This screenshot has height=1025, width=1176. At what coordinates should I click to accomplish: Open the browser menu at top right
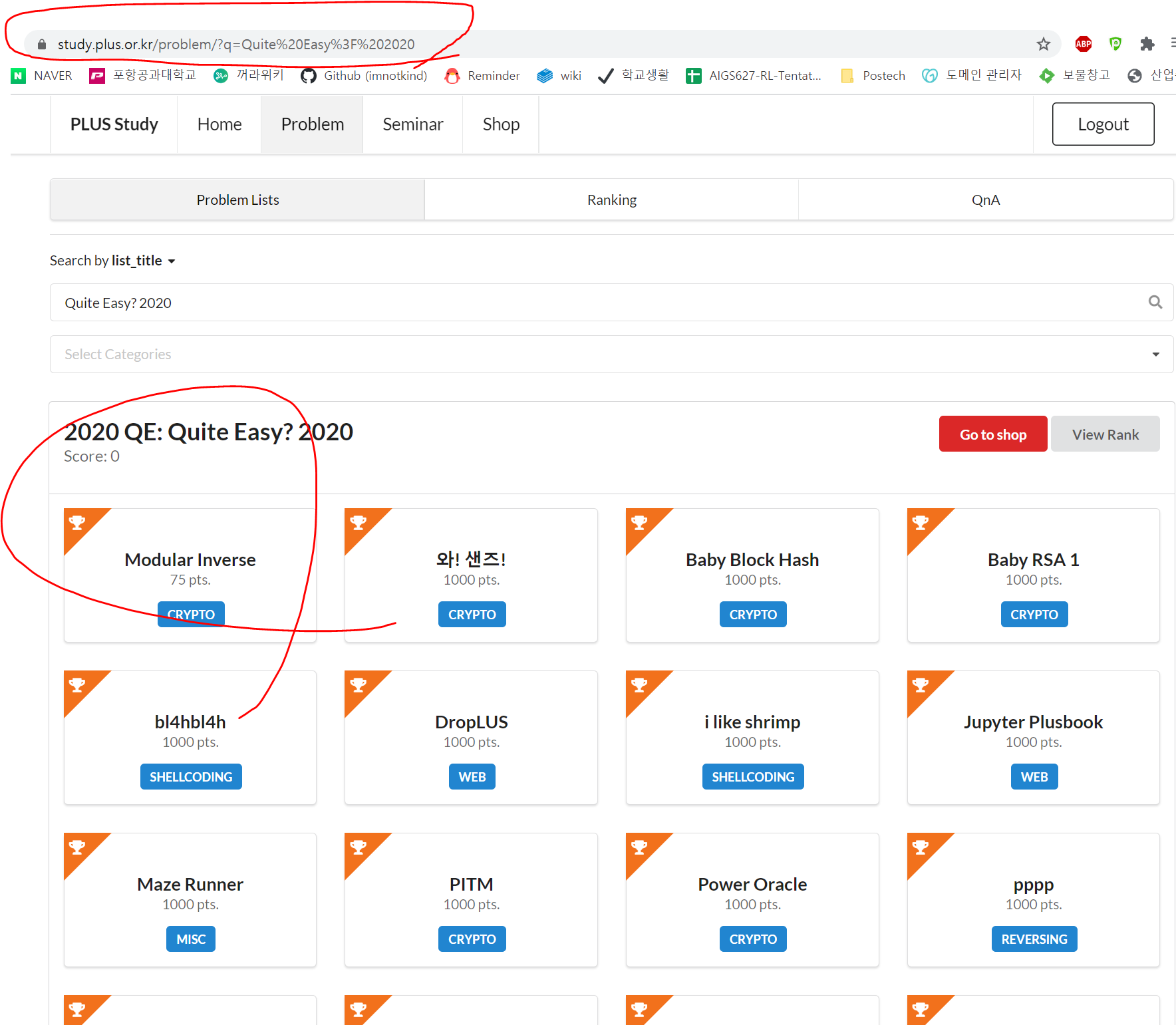click(1173, 43)
